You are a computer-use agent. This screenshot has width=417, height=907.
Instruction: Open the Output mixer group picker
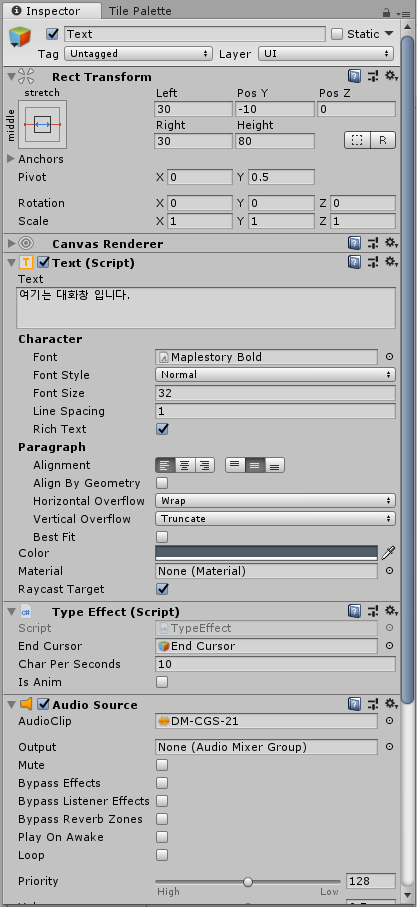[x=389, y=747]
